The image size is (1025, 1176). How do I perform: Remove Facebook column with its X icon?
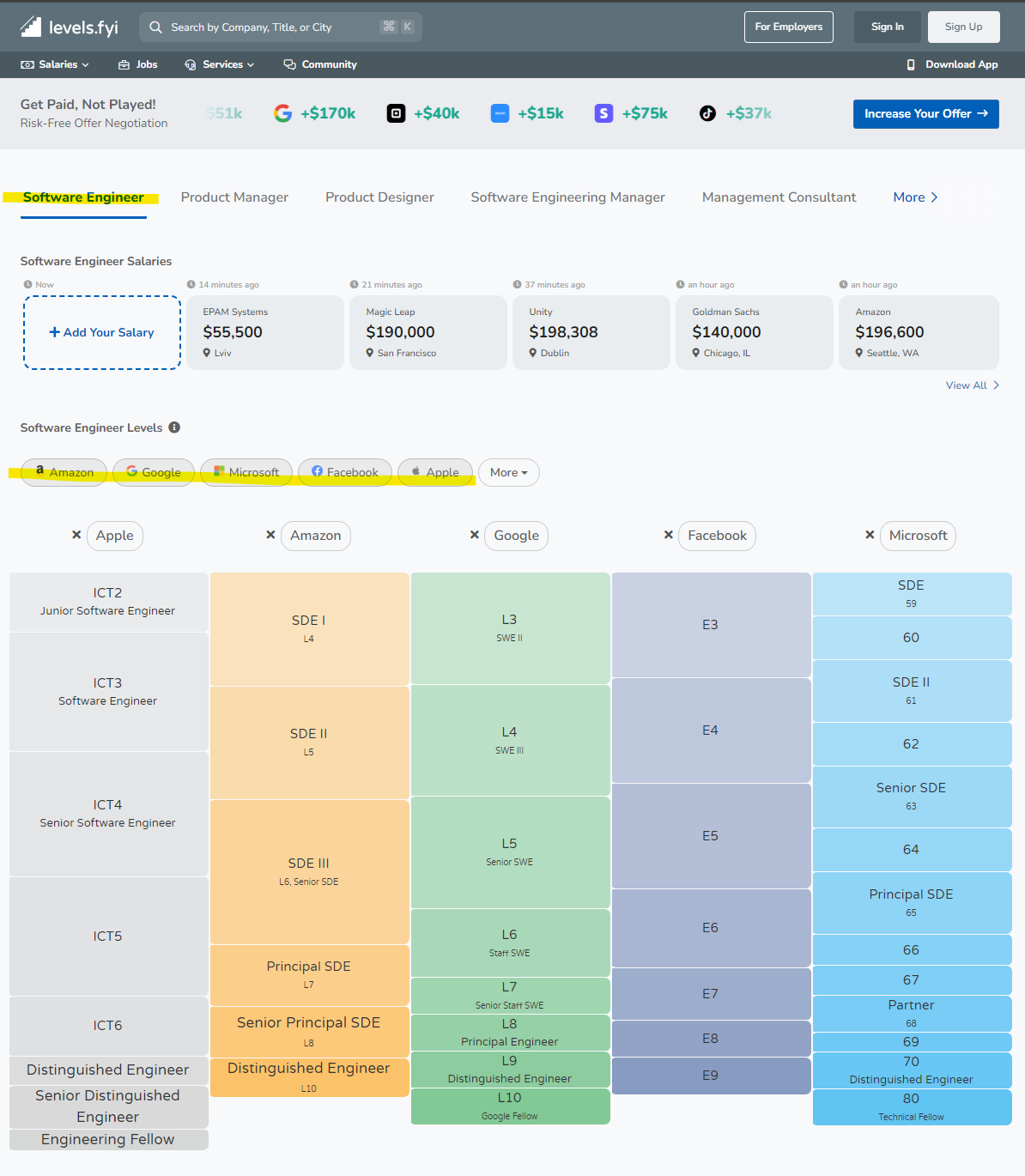click(x=668, y=535)
